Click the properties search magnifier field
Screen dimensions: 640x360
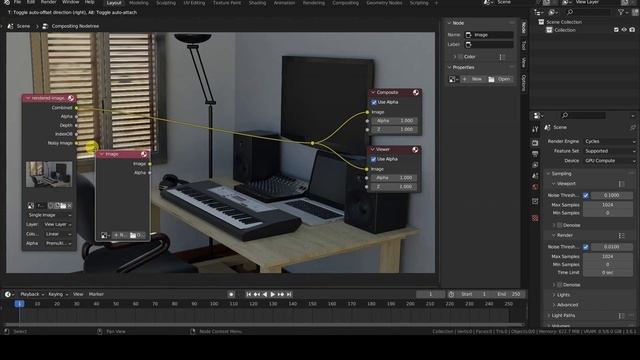click(582, 116)
